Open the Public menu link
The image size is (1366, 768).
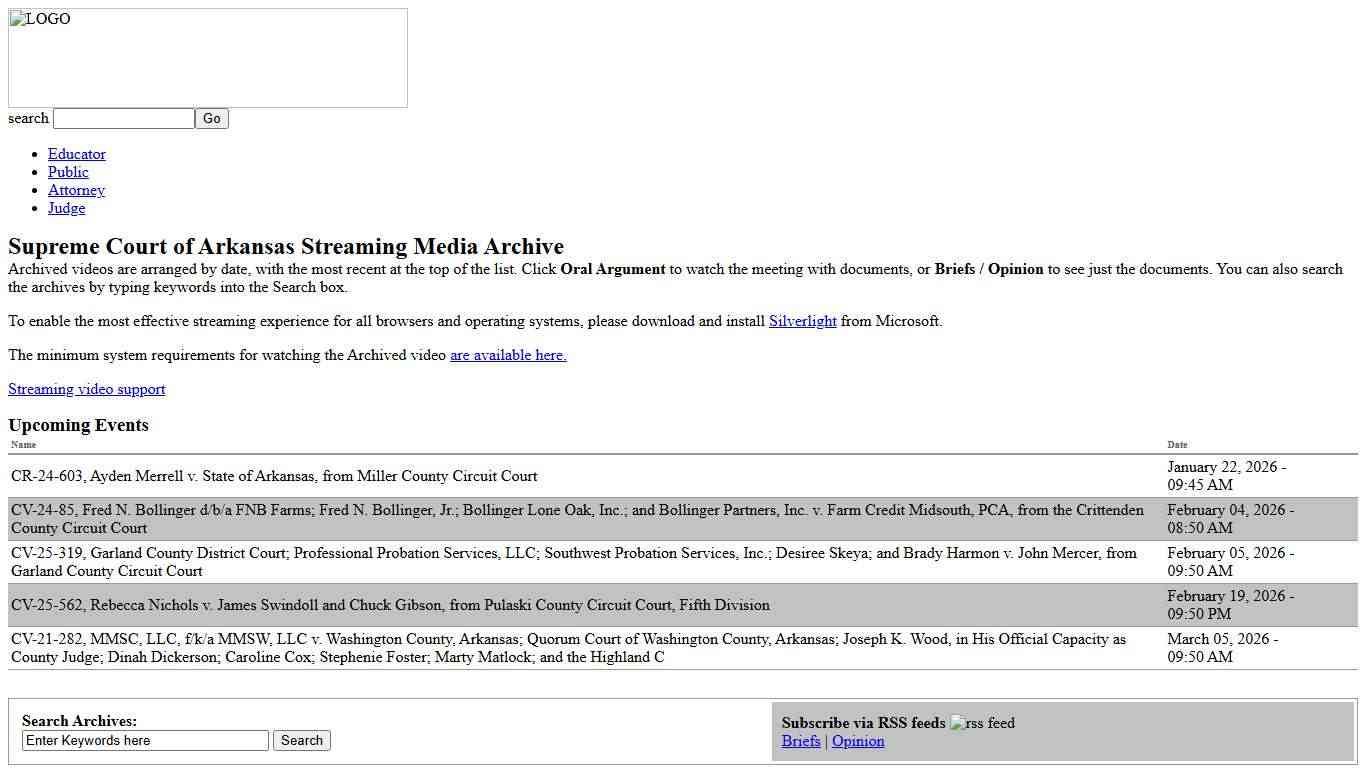(68, 172)
